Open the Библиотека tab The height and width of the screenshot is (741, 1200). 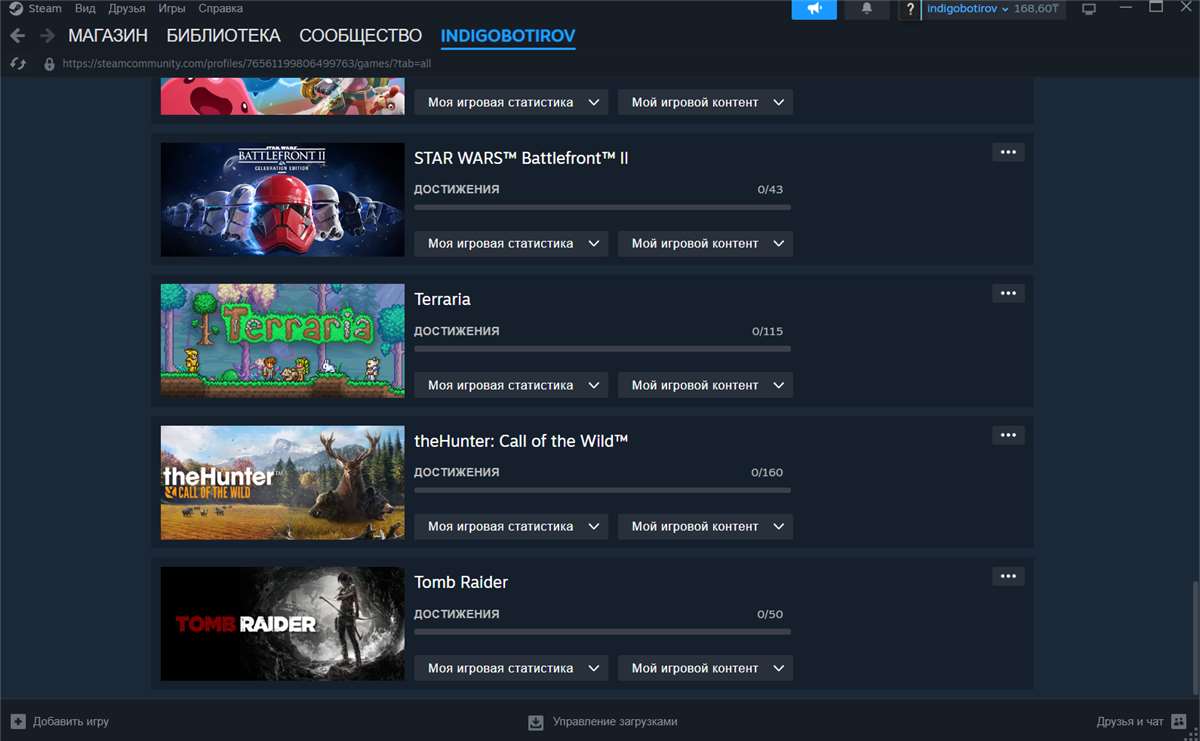223,36
